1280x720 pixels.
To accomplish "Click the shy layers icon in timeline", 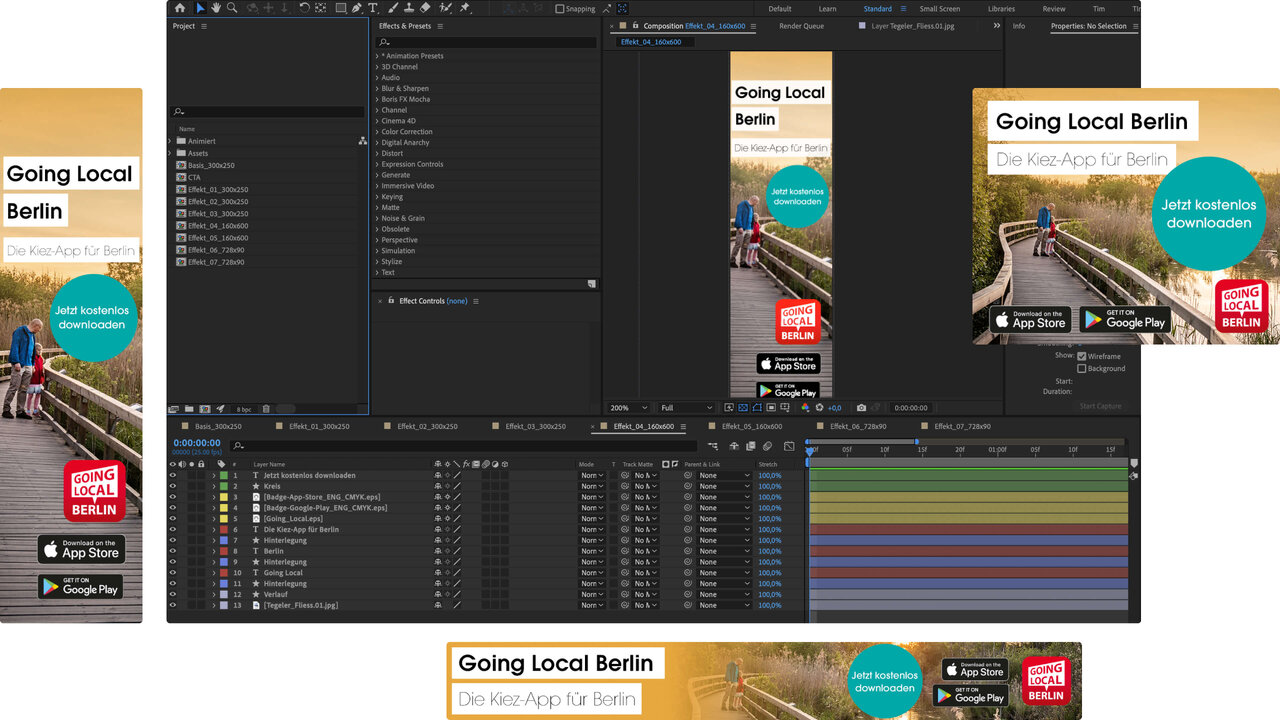I will [x=734, y=446].
